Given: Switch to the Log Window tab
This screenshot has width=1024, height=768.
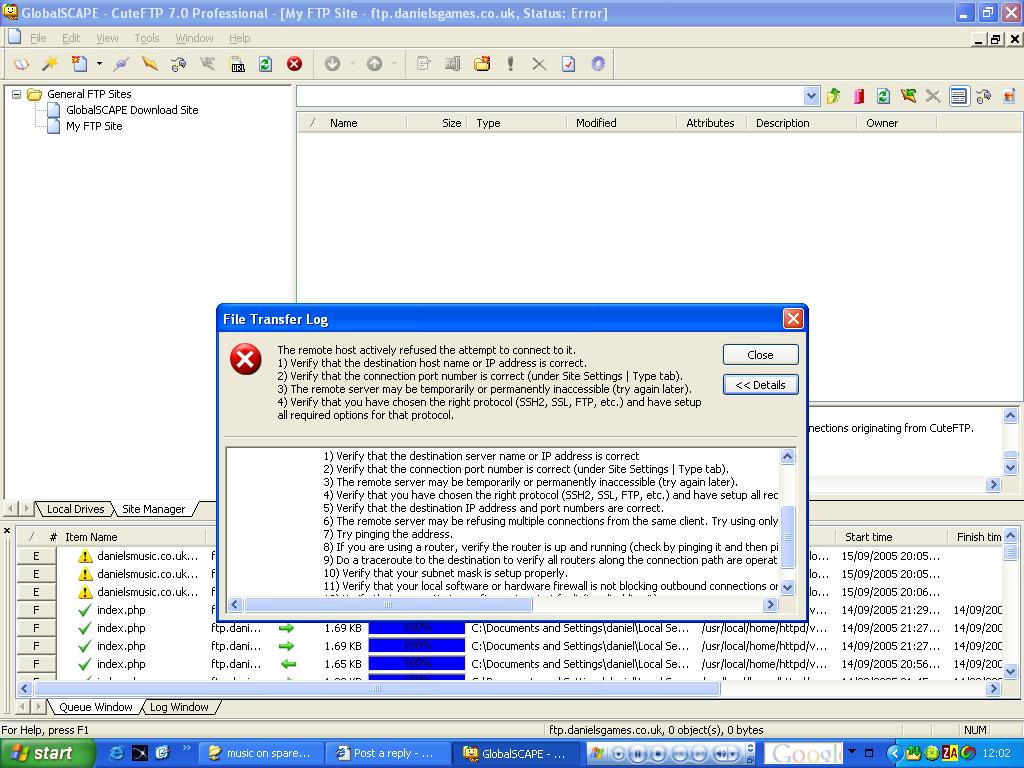Looking at the screenshot, I should coord(179,707).
